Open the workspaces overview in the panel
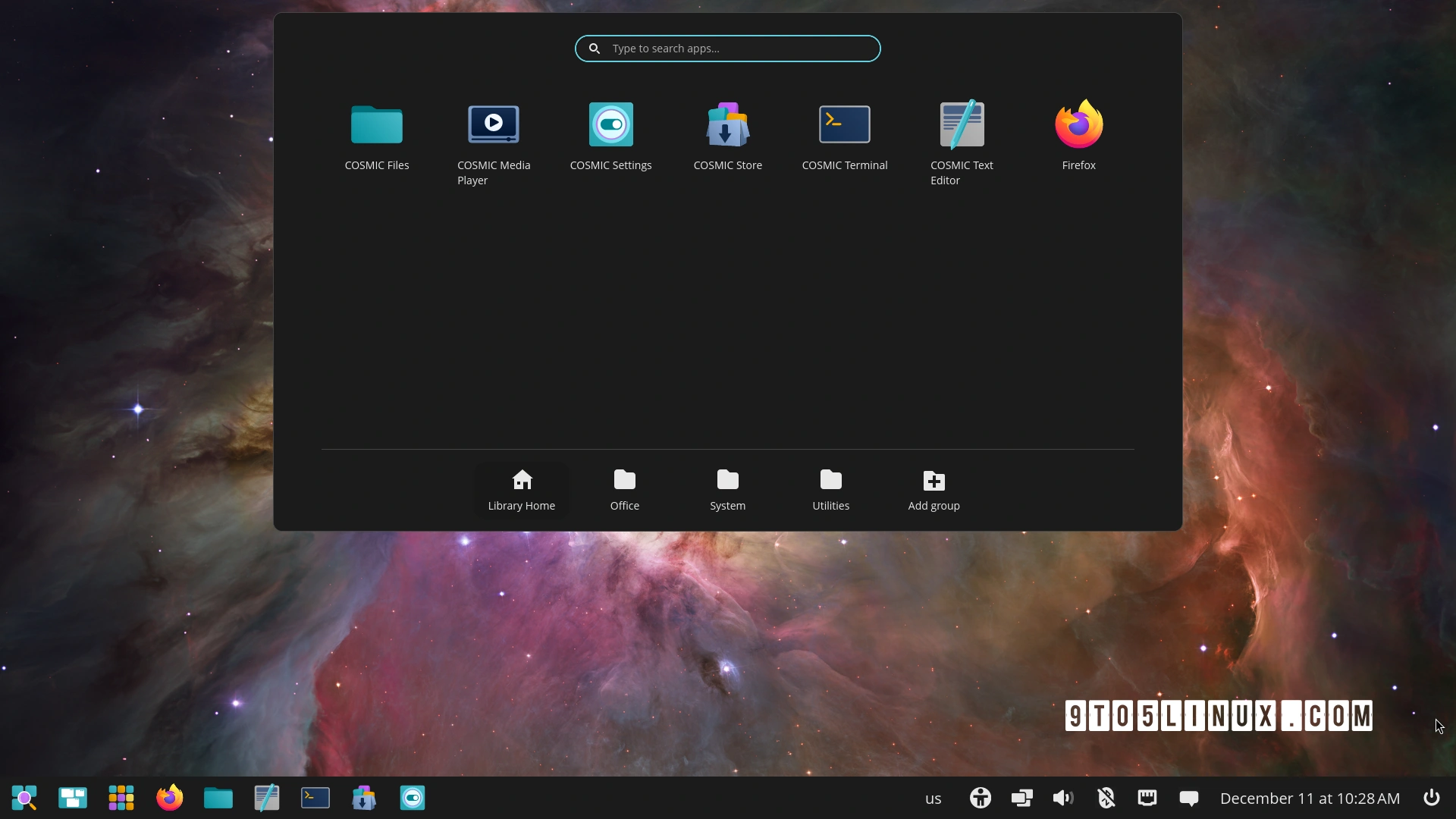The height and width of the screenshot is (819, 1456). click(73, 798)
